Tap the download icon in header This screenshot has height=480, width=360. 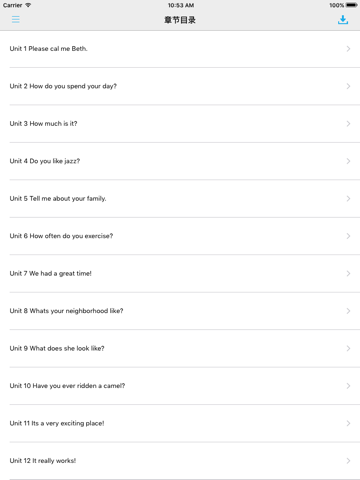(343, 20)
